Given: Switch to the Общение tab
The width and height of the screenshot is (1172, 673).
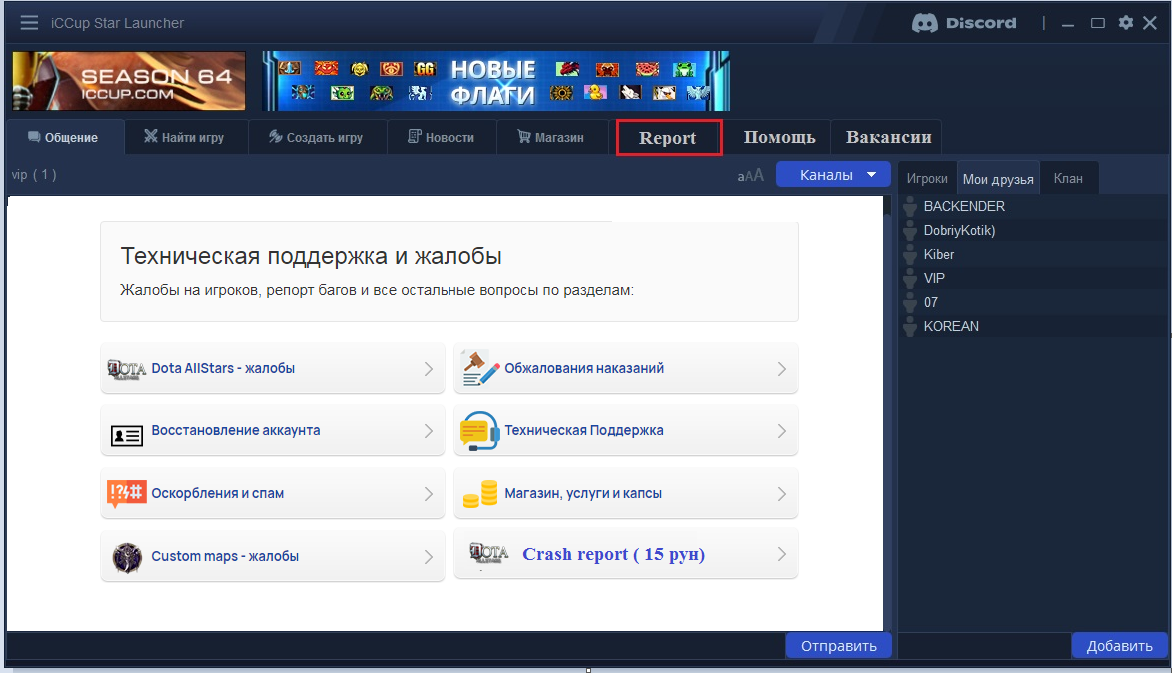Looking at the screenshot, I should (64, 138).
